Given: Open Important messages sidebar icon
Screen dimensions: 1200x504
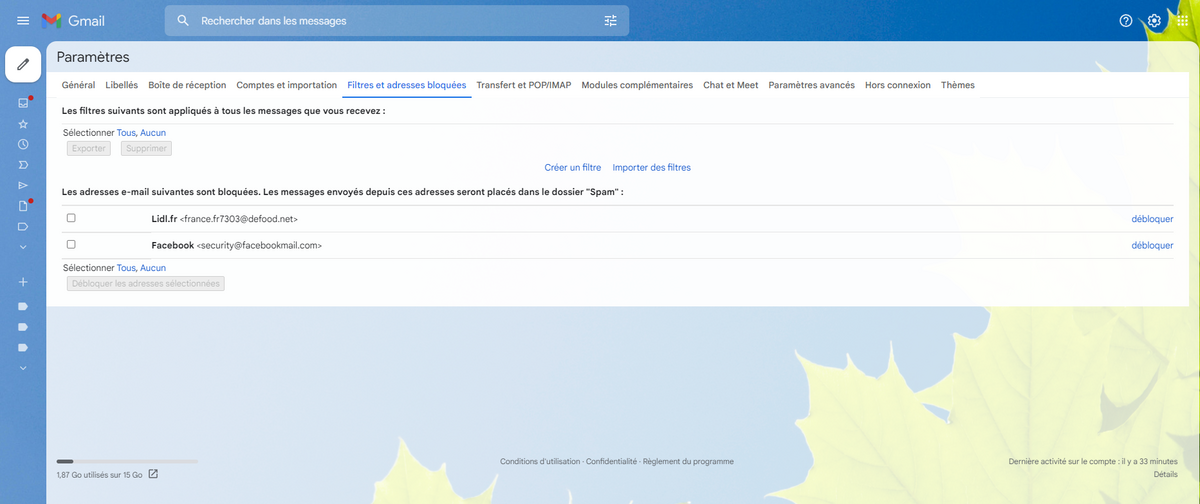Looking at the screenshot, I should [x=23, y=164].
